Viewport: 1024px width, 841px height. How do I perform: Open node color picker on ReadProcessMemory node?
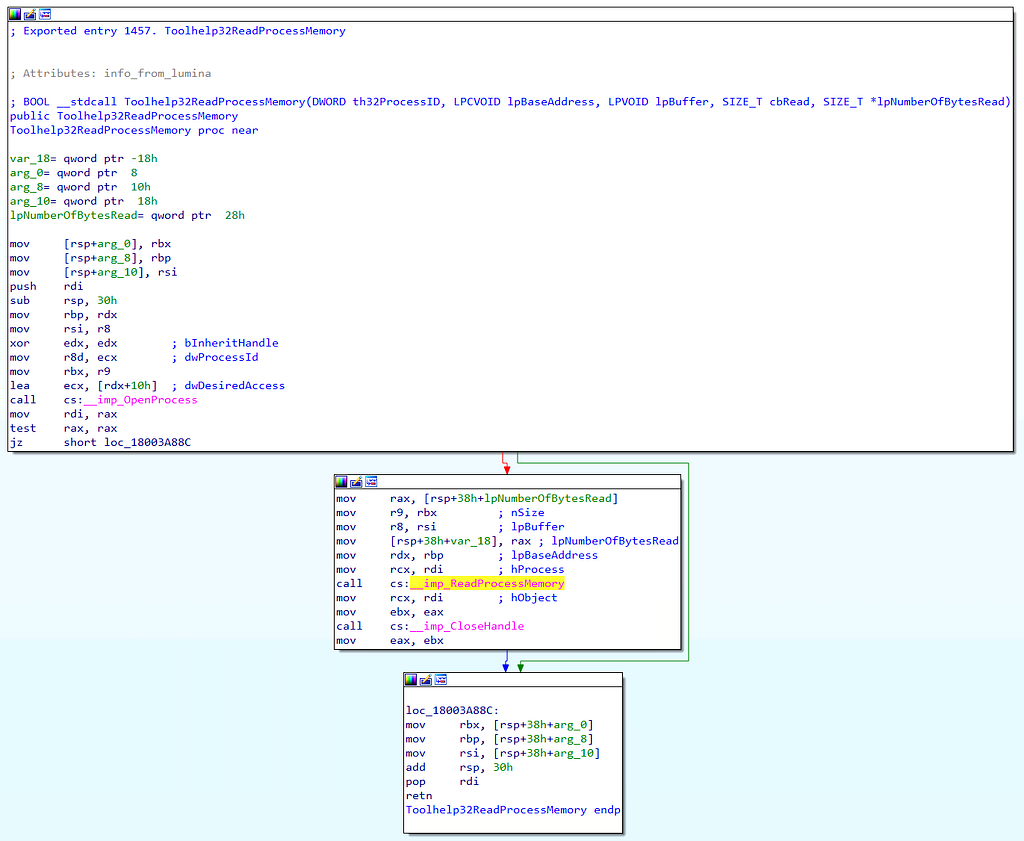341,482
